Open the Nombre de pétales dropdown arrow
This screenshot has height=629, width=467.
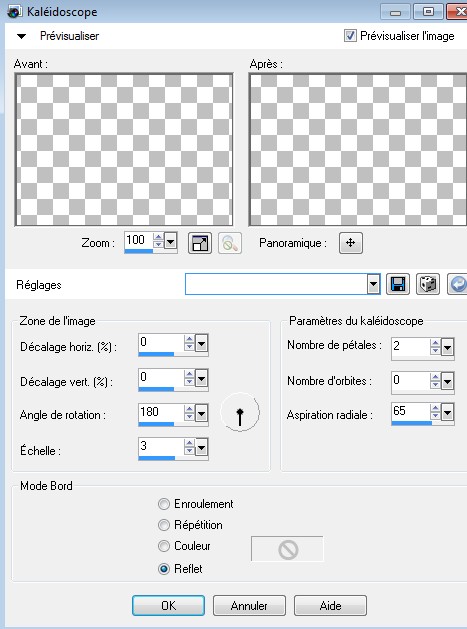447,347
